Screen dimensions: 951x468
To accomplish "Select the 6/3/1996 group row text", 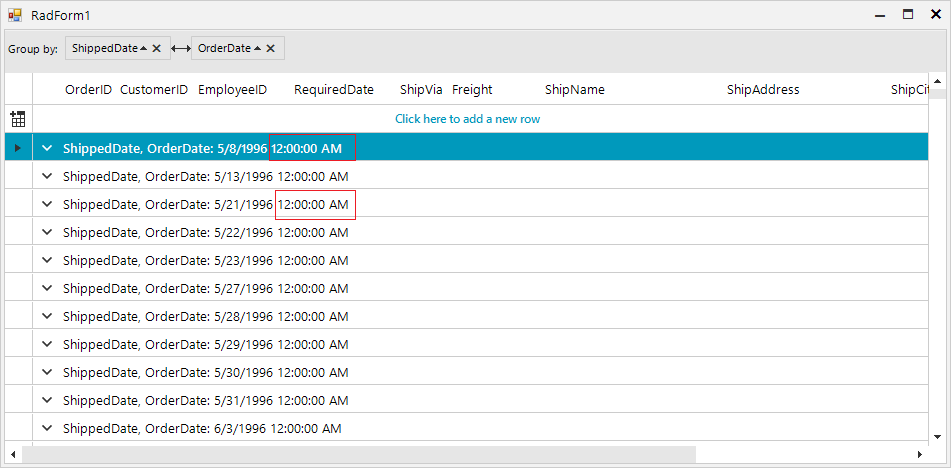I will (202, 428).
